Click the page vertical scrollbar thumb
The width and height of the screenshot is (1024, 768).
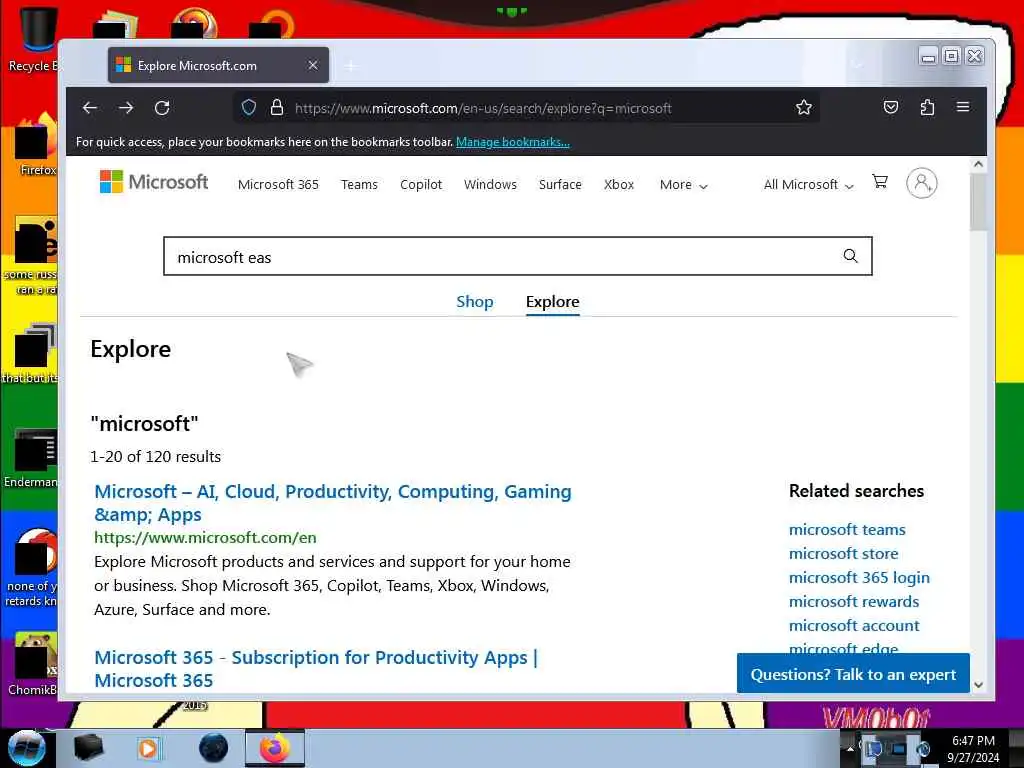coord(978,201)
